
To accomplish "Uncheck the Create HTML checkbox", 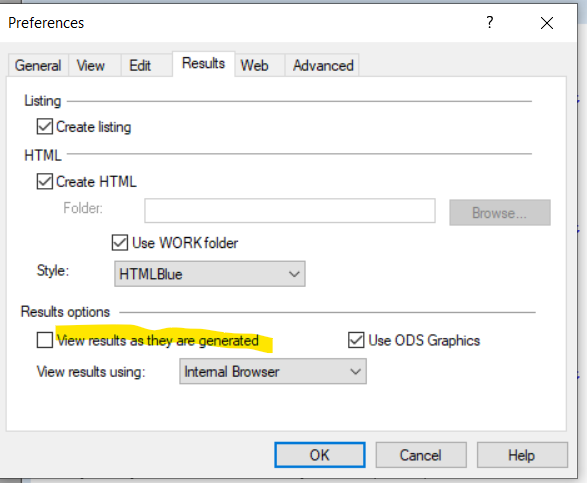I will pos(45,182).
